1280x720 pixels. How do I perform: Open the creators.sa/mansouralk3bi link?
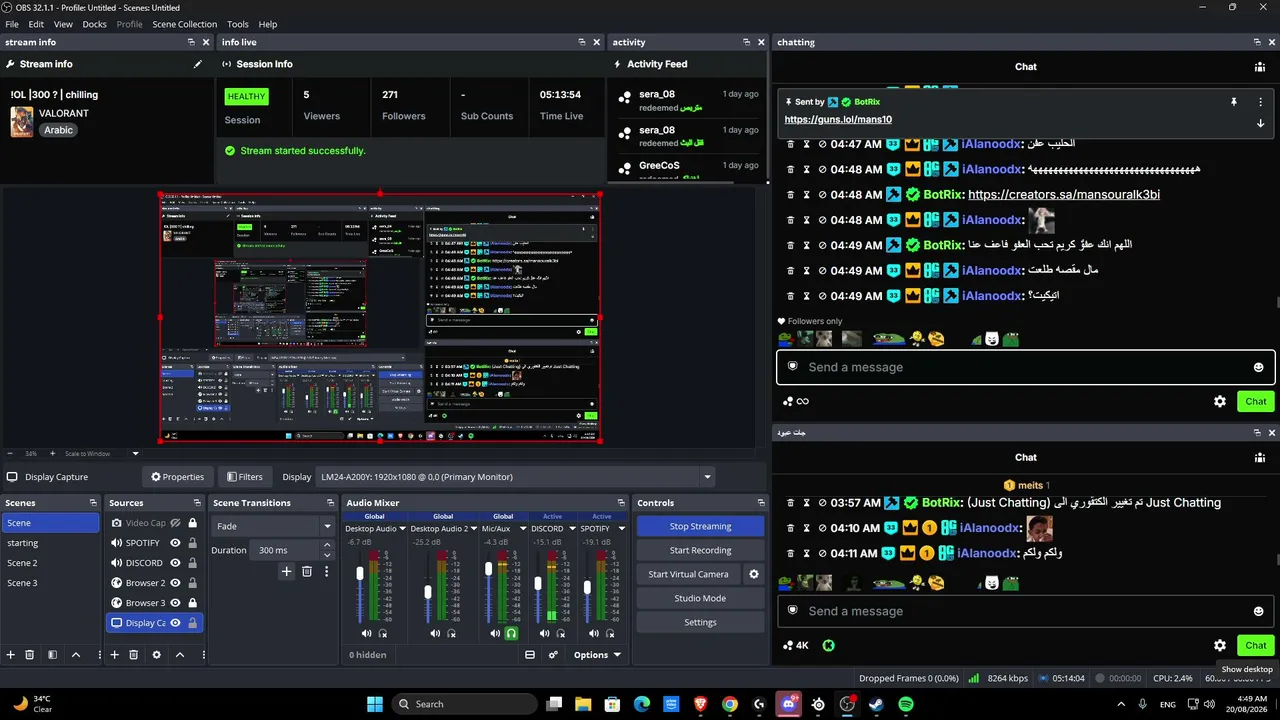1064,195
